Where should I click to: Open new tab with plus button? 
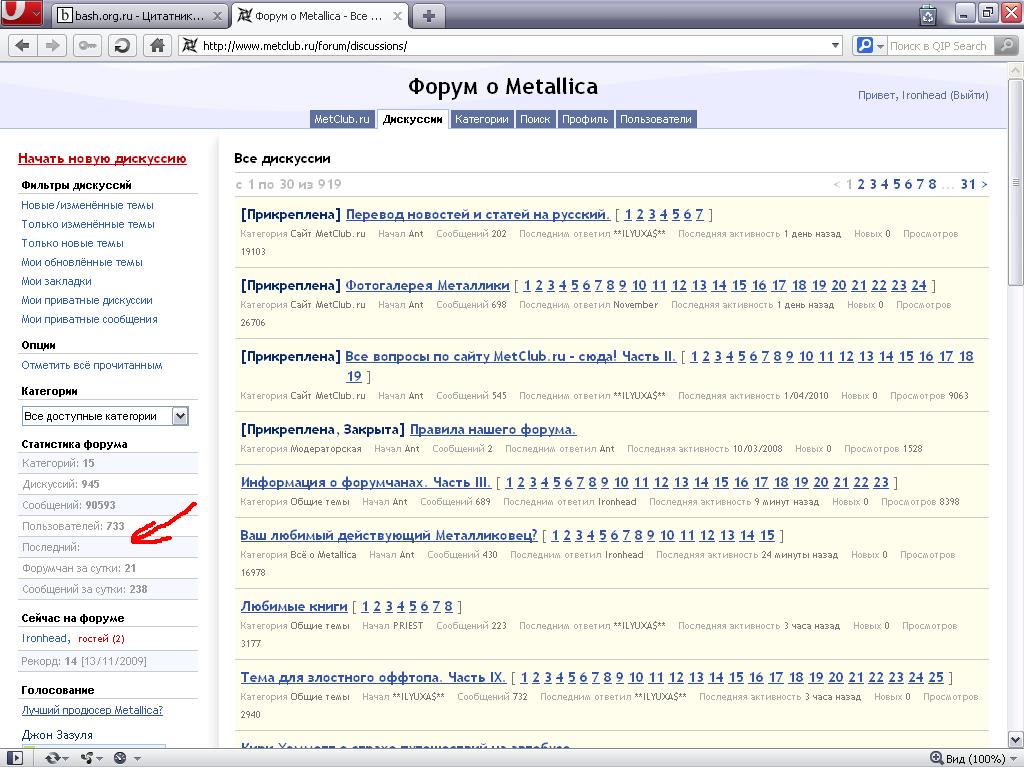click(429, 15)
